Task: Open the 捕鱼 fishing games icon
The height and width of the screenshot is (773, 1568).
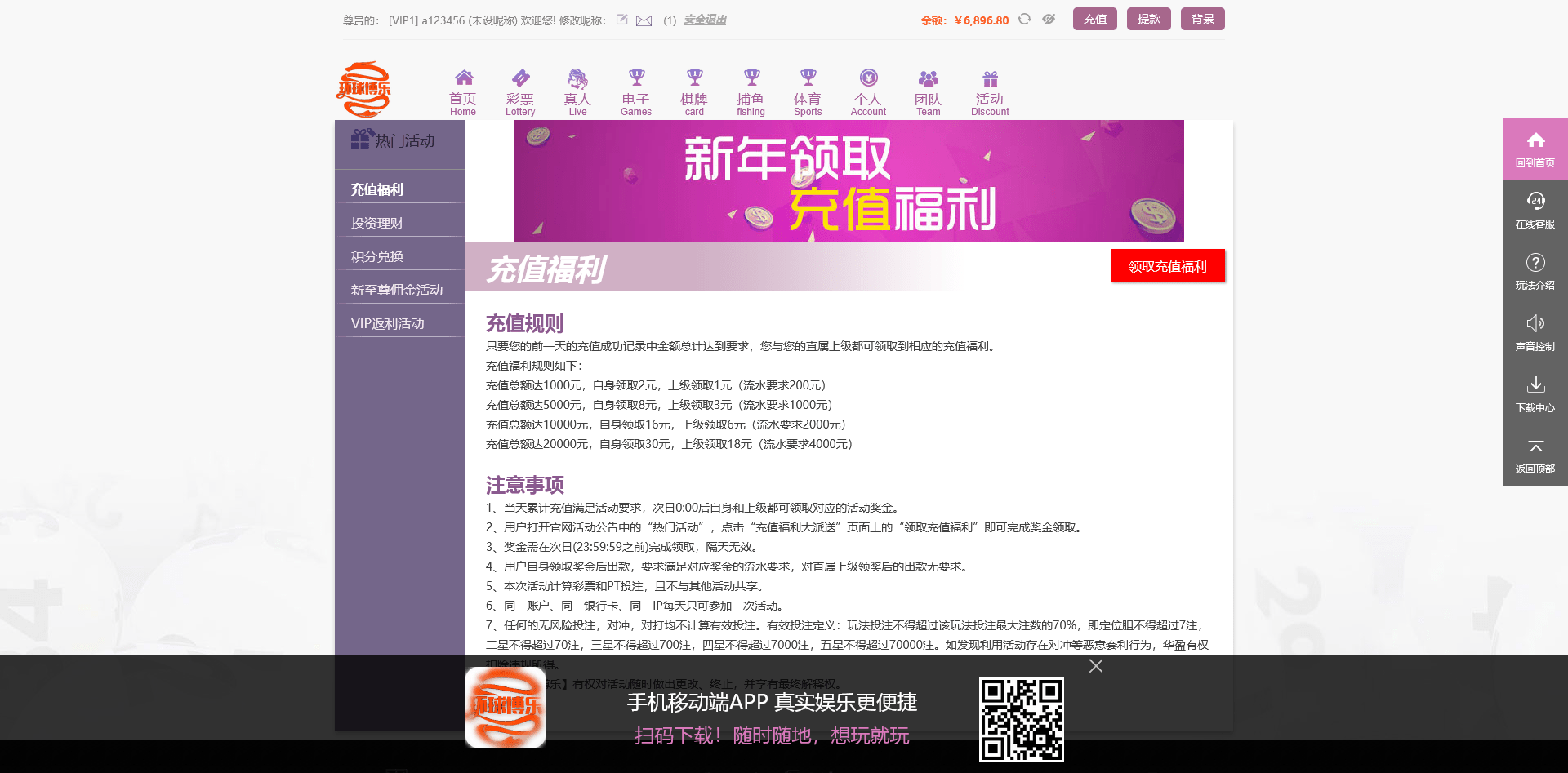Action: click(751, 90)
